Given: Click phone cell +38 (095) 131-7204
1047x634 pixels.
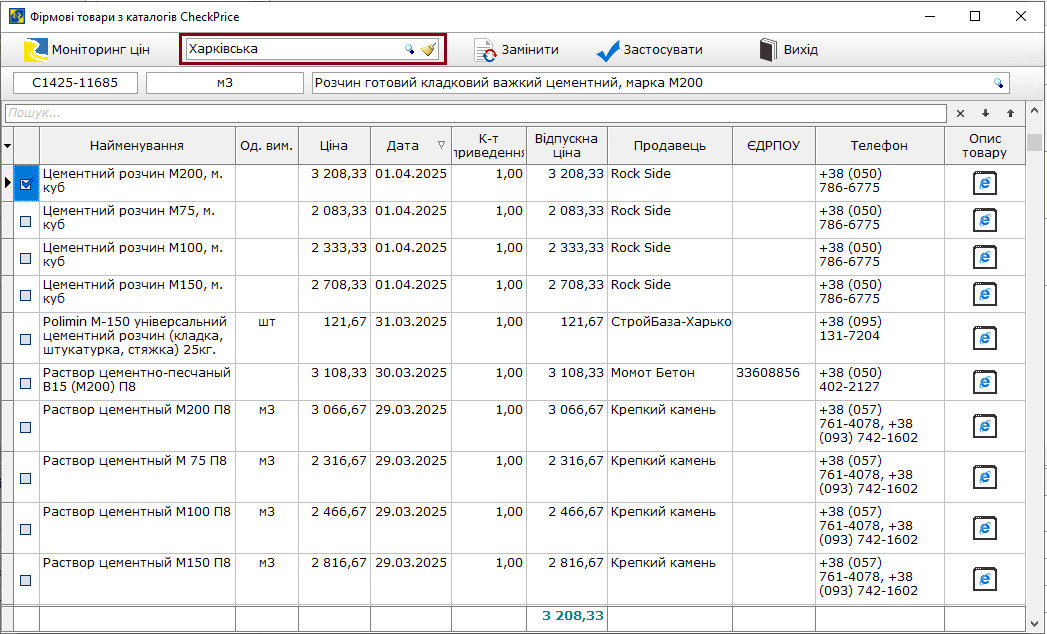Looking at the screenshot, I should (x=879, y=338).
